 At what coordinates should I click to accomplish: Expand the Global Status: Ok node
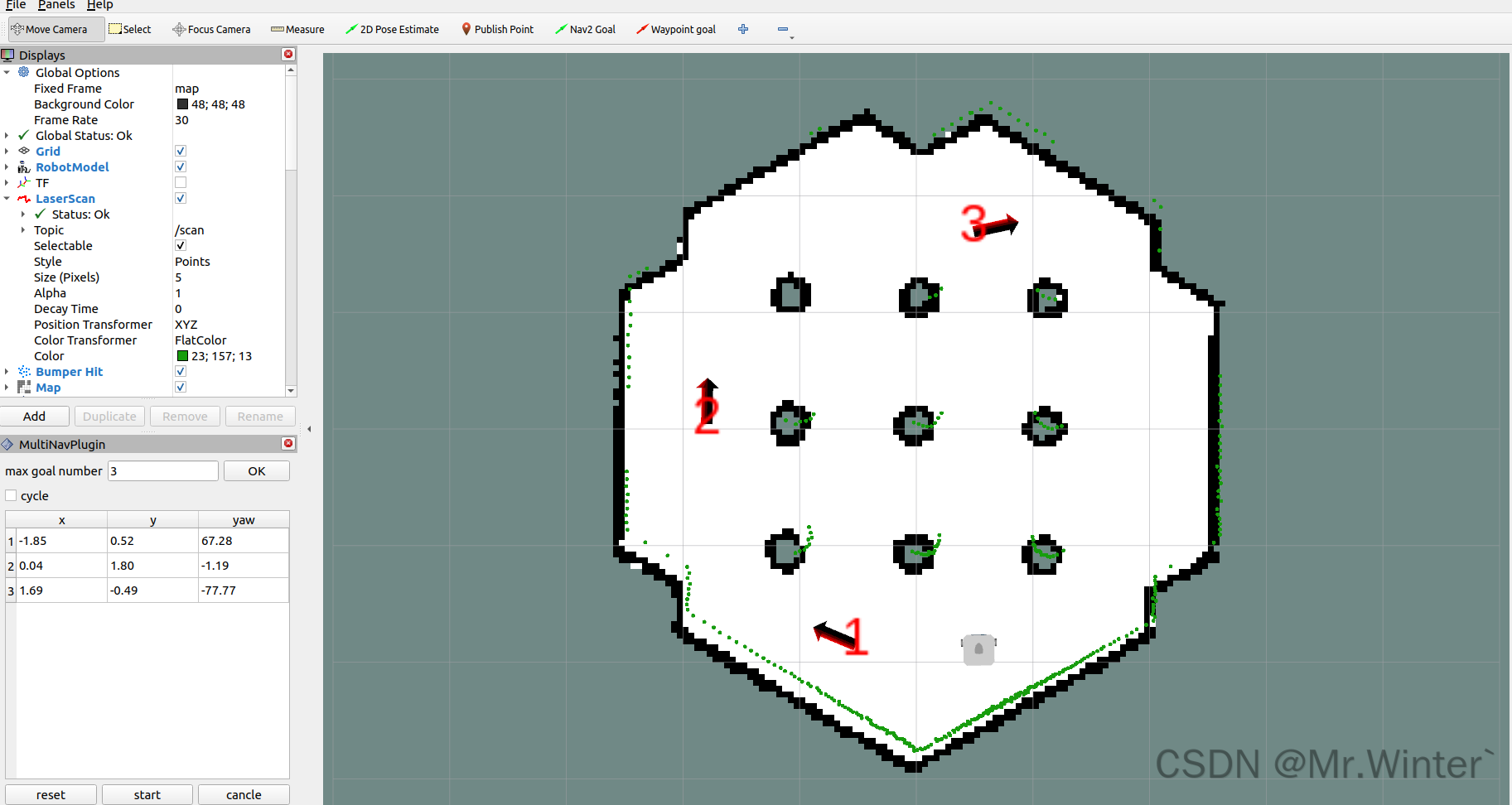tap(7, 135)
